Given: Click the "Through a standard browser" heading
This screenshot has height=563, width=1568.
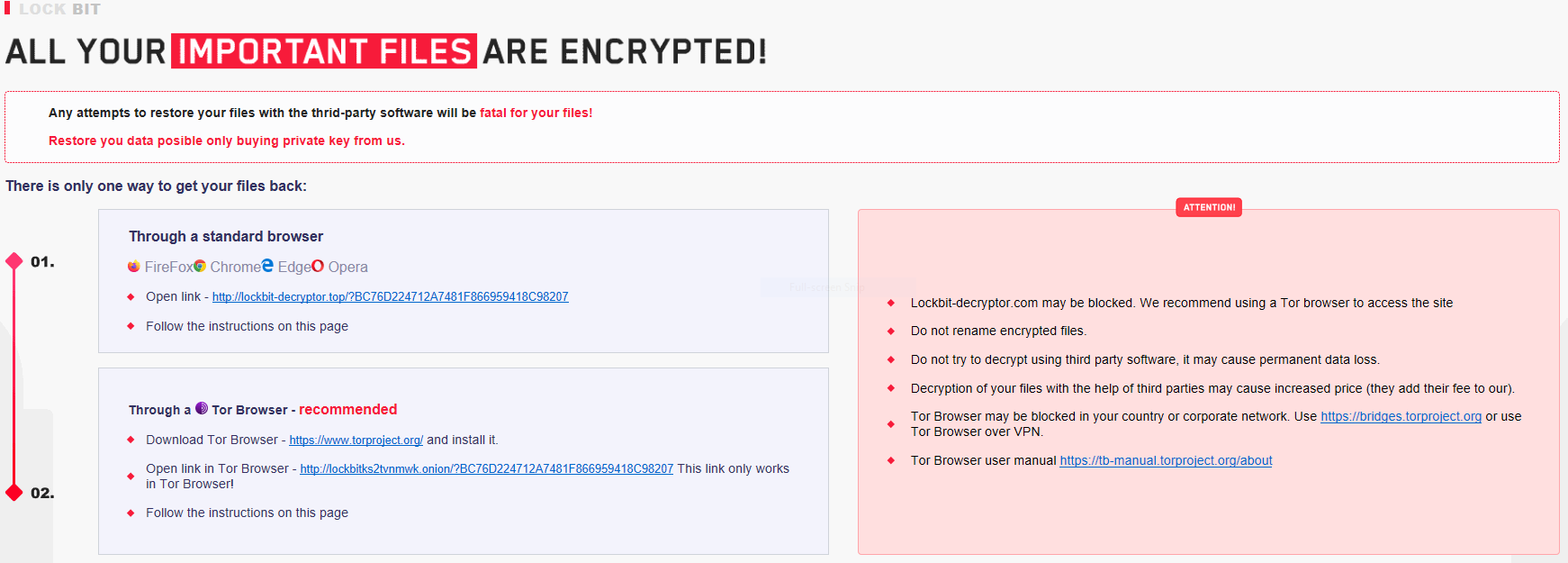Looking at the screenshot, I should (226, 237).
